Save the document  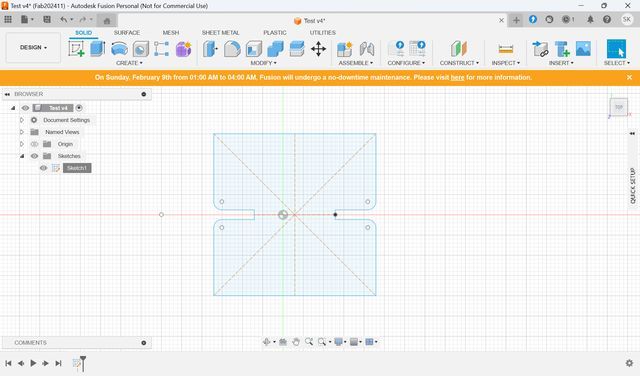coord(47,19)
